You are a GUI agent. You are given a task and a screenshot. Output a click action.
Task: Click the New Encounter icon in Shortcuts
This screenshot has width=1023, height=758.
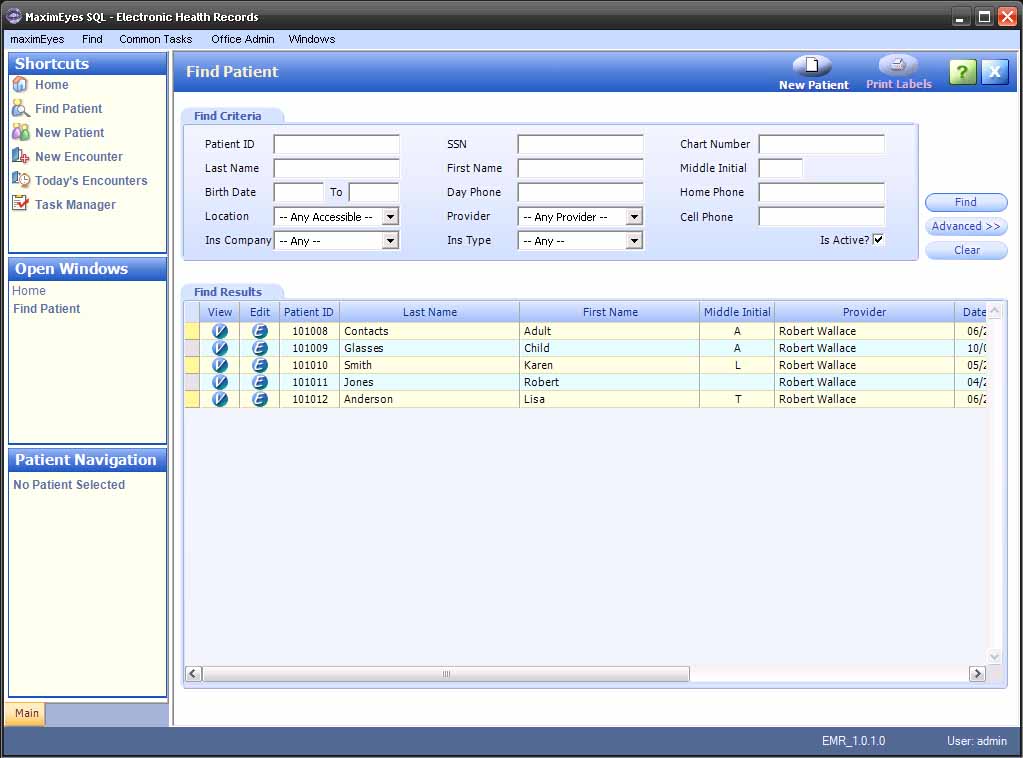coord(20,157)
